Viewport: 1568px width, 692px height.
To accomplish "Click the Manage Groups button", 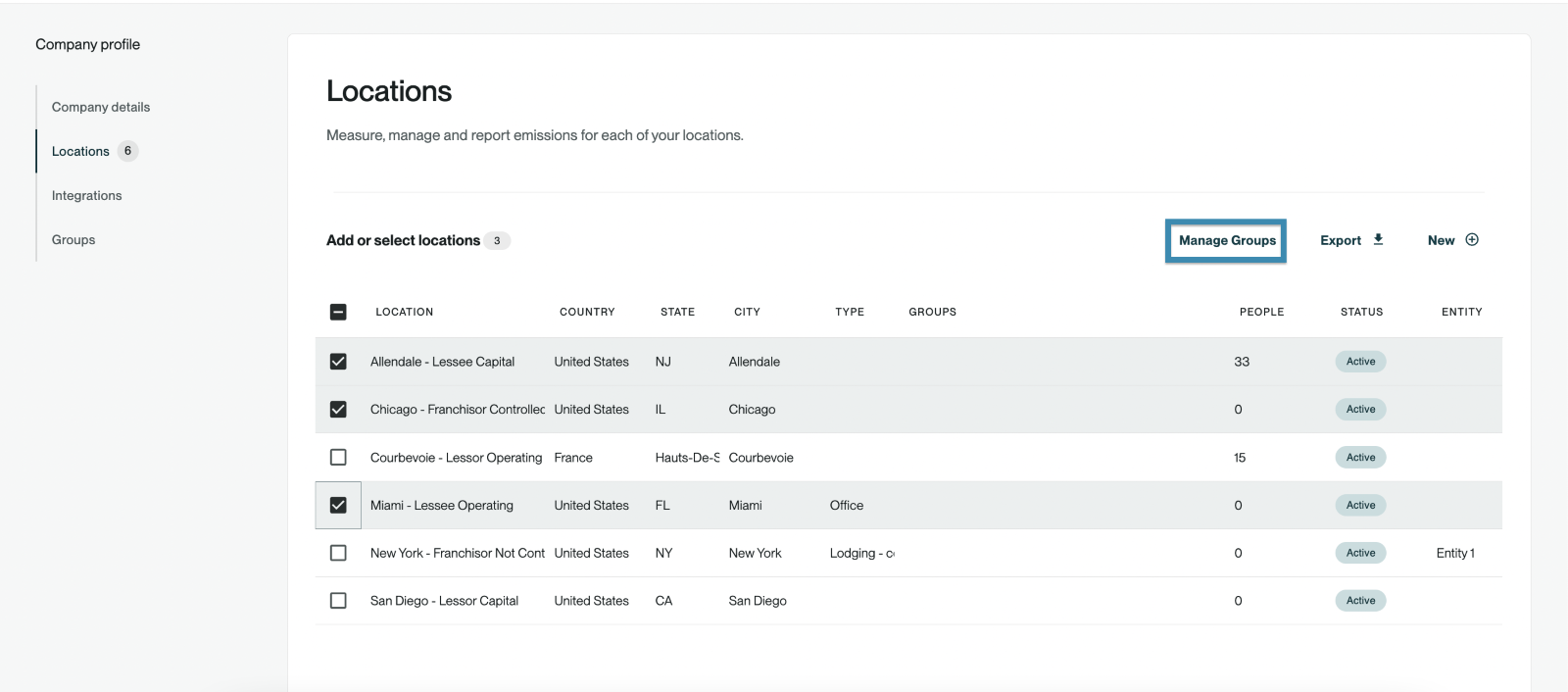I will 1226,240.
